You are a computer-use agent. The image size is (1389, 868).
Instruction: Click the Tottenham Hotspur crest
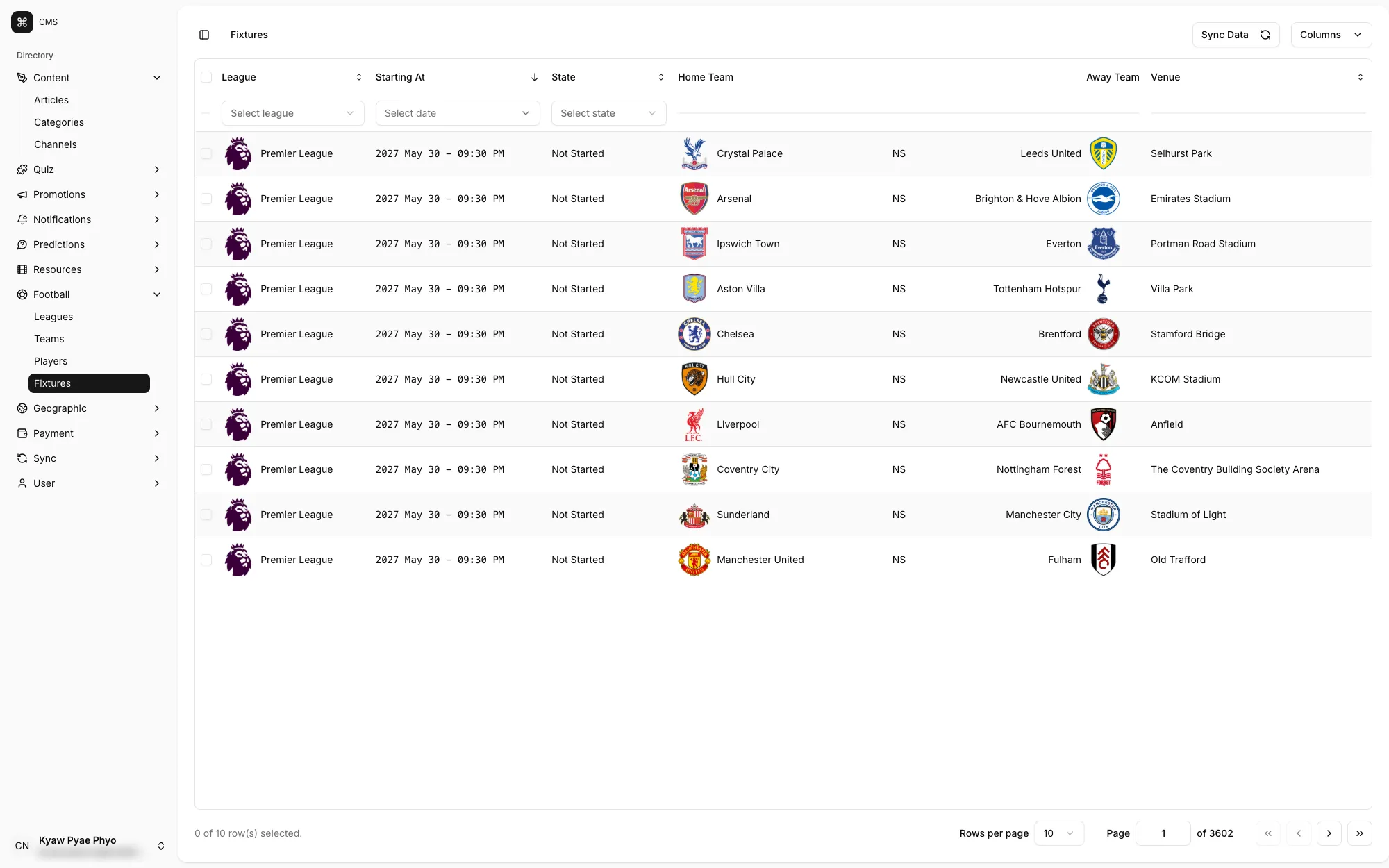tap(1103, 289)
